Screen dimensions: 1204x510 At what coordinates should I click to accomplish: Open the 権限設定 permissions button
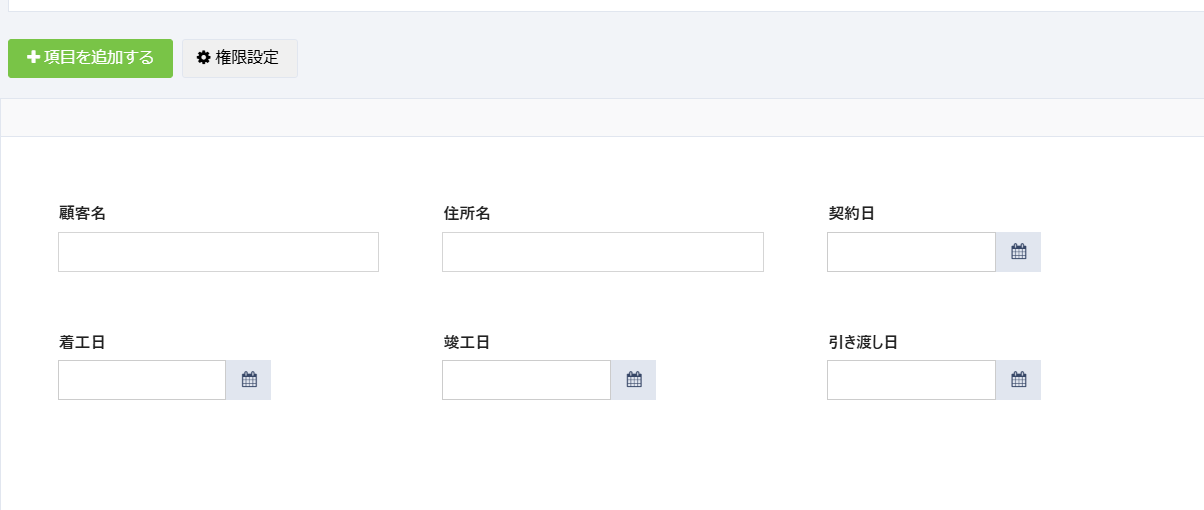[240, 58]
